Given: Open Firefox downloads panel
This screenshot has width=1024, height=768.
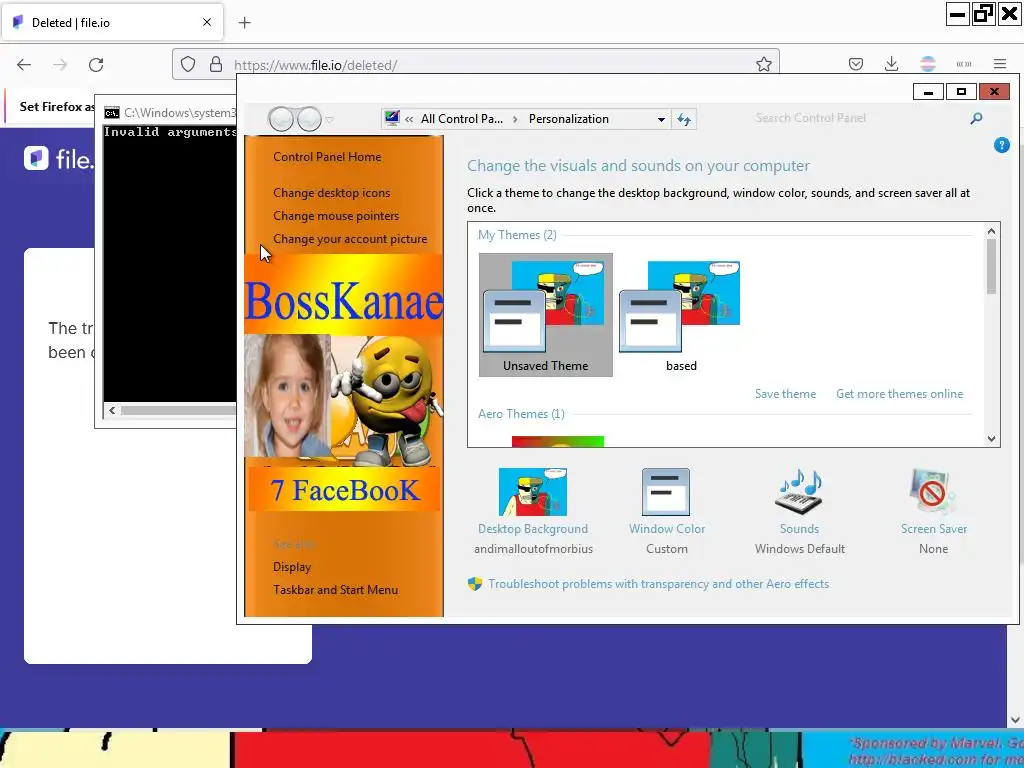Looking at the screenshot, I should 891,64.
